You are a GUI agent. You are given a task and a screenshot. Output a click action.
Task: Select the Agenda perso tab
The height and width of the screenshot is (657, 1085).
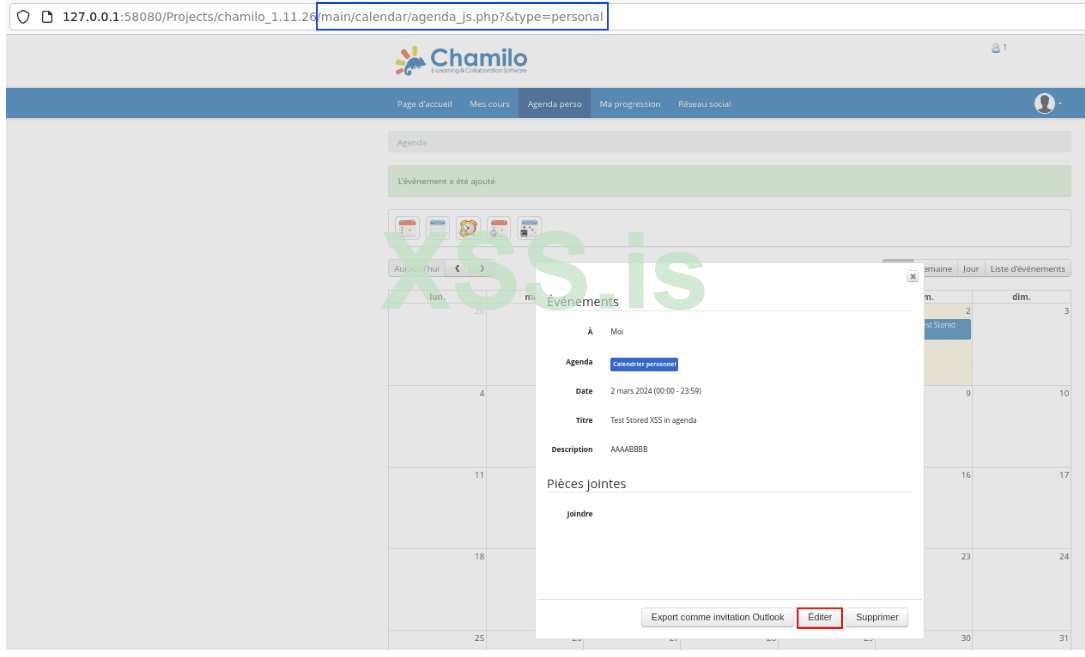point(554,104)
